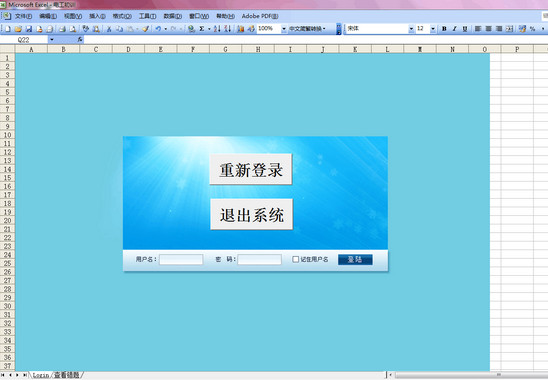548x380 pixels.
Task: Select row 10 header
Action: tap(7, 135)
